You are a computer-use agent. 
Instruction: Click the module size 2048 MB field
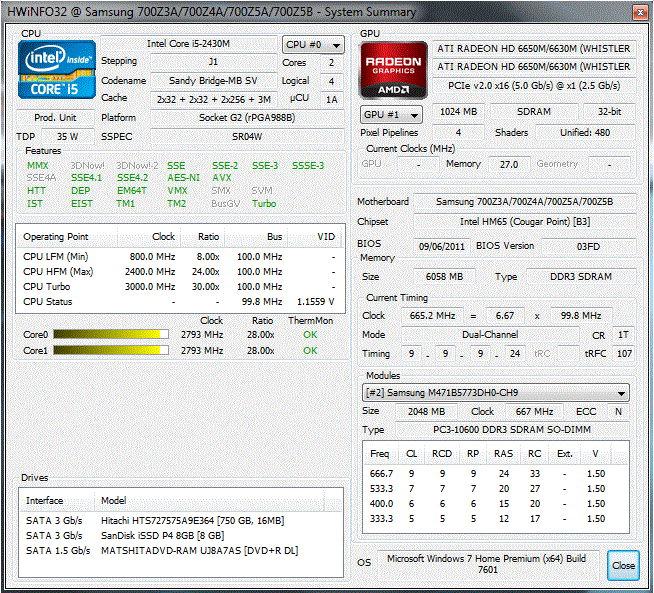(x=426, y=412)
